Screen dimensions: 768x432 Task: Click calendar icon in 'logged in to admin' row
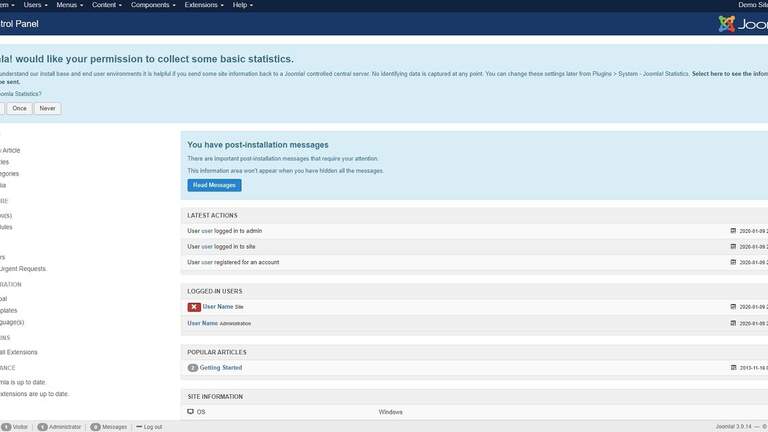point(733,231)
